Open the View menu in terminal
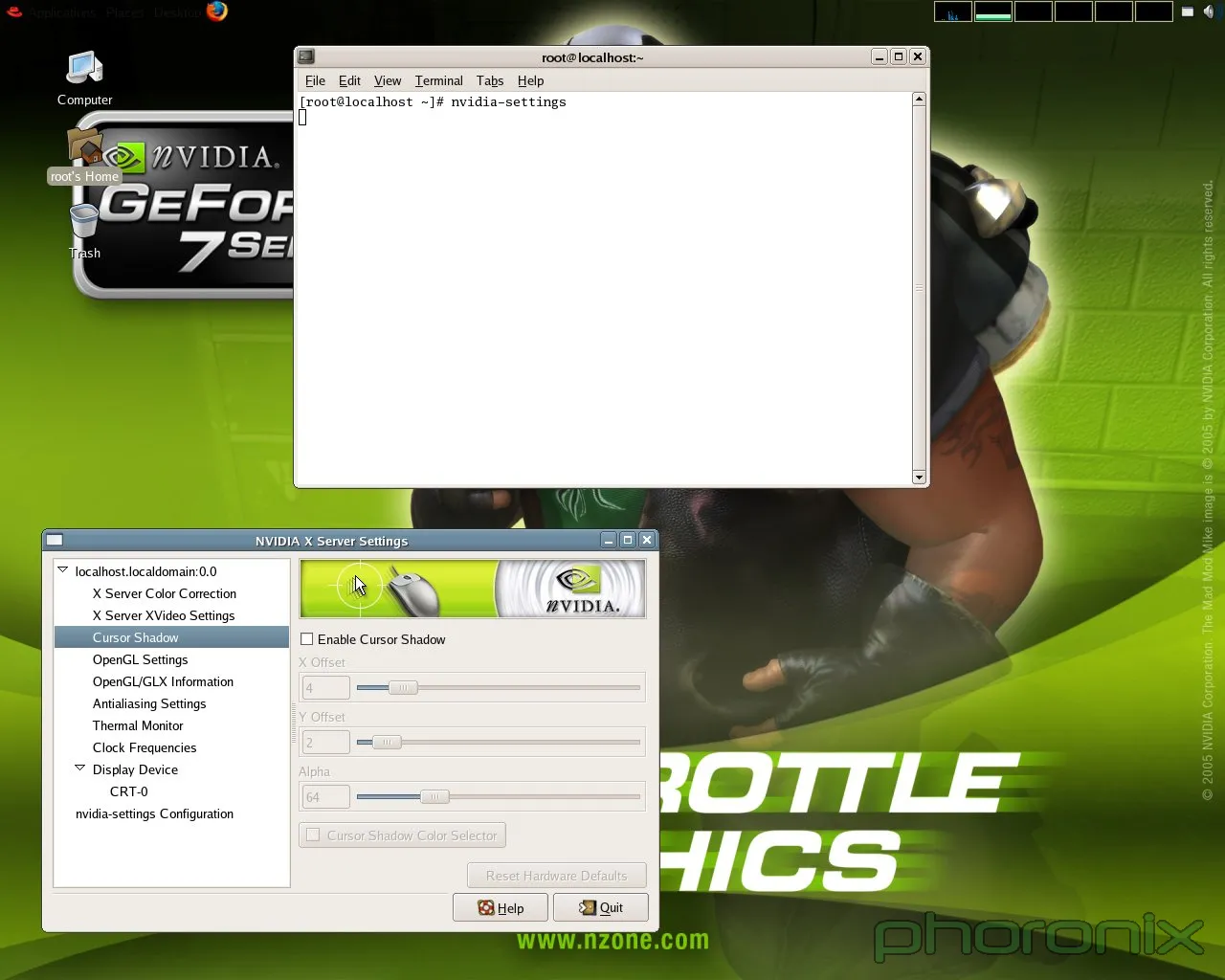Screen dimensions: 1225x980 coord(388,80)
